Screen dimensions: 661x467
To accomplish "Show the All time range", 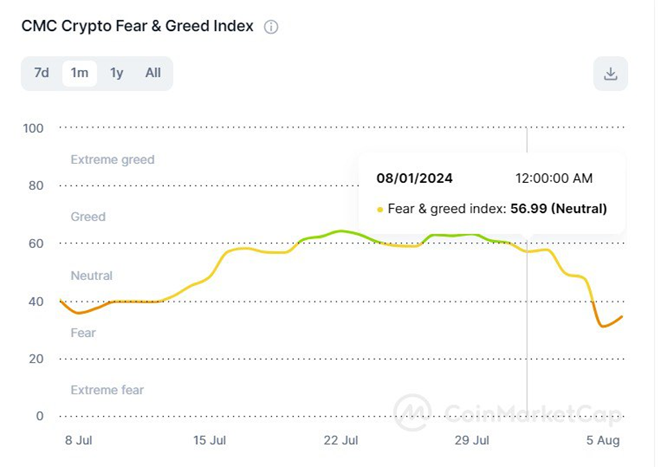I will [152, 73].
